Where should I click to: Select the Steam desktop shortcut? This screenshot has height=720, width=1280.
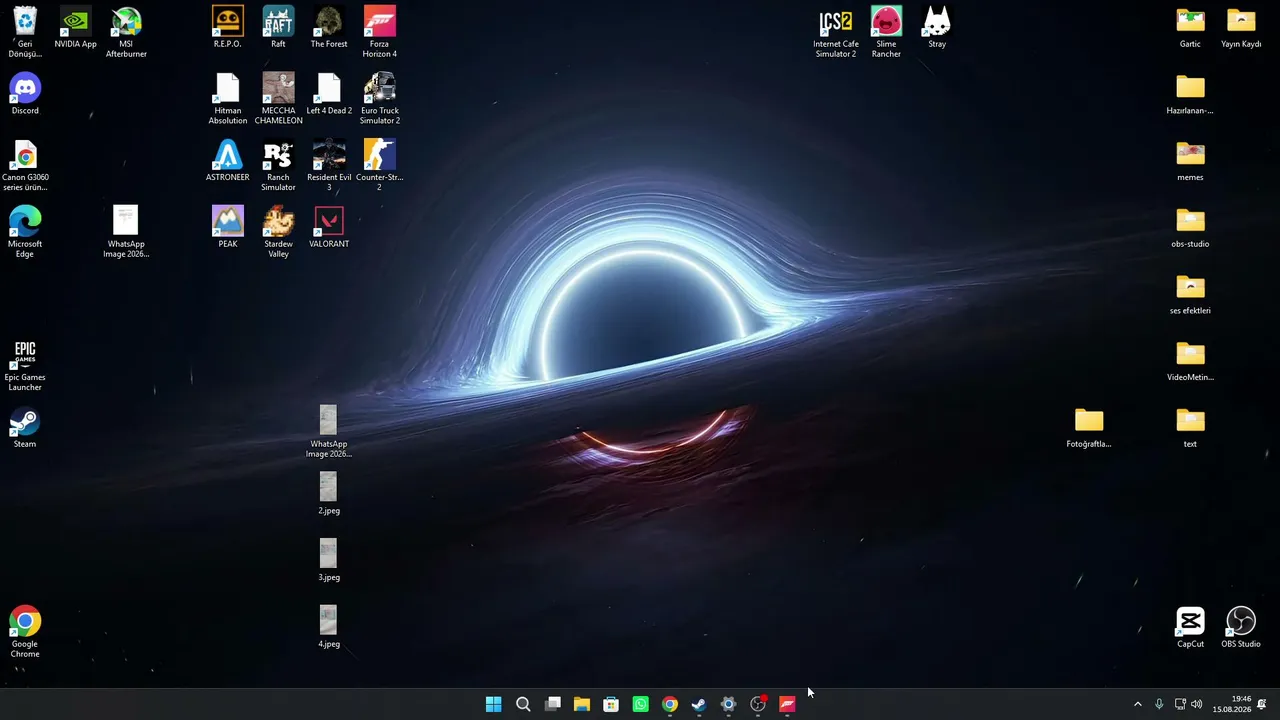[x=25, y=427]
